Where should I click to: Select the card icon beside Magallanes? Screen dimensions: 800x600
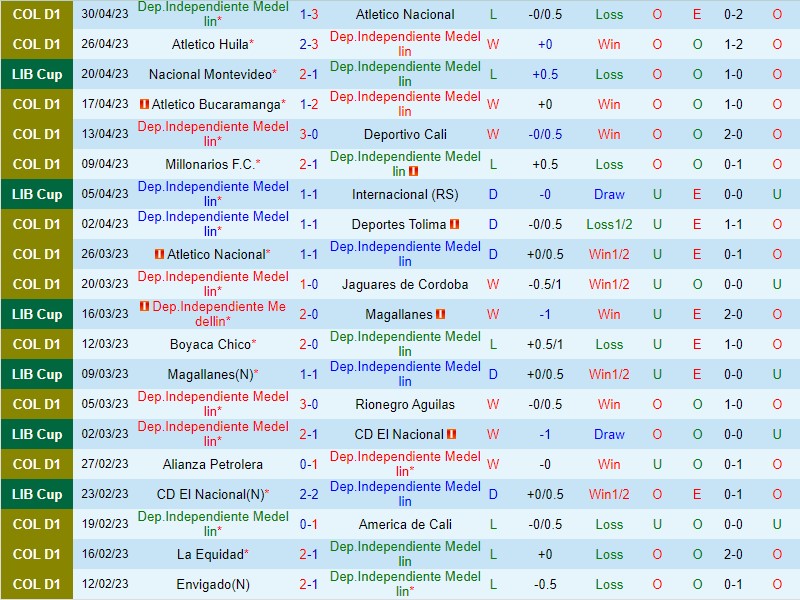[x=441, y=314]
